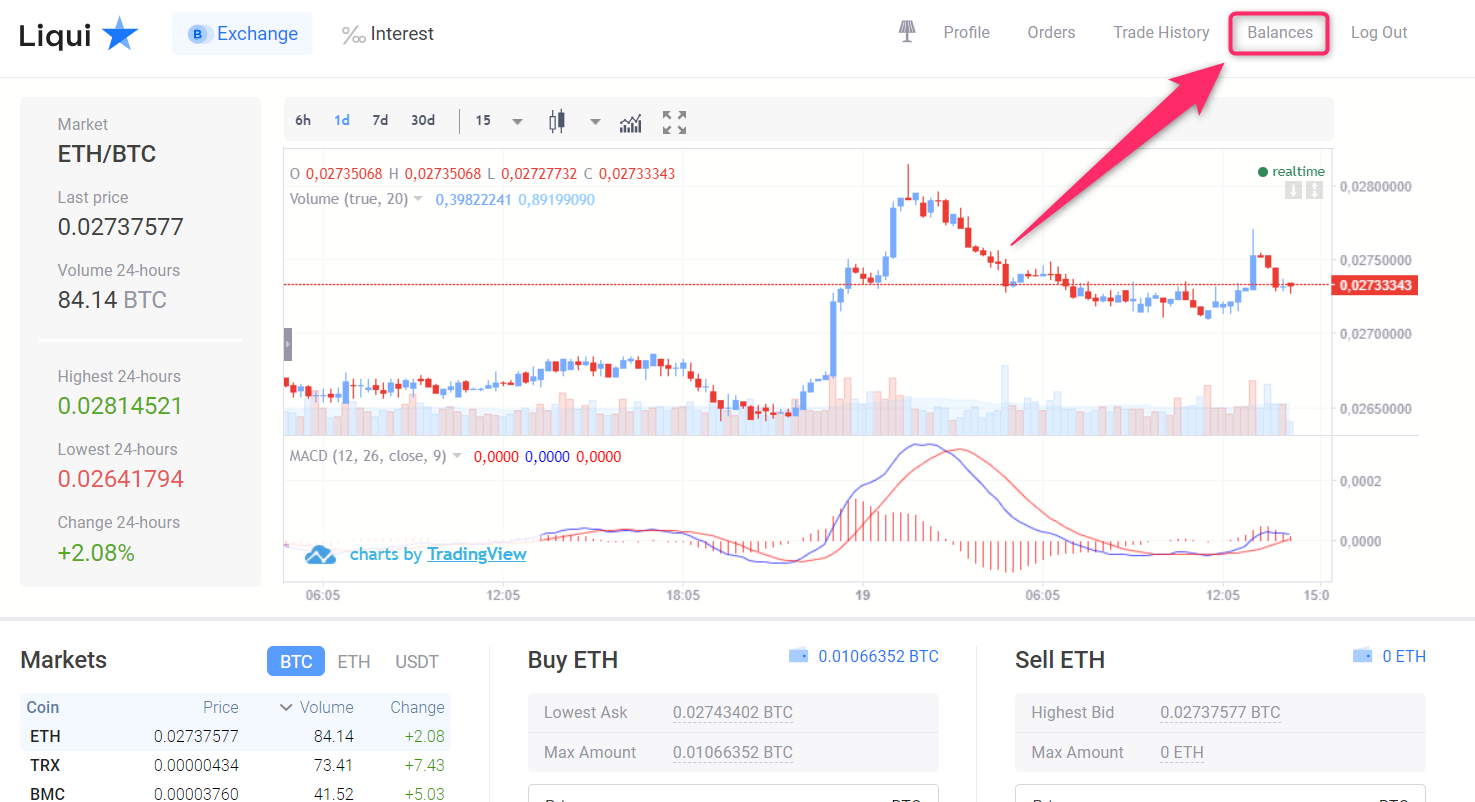The image size is (1475, 802).
Task: Switch markets to ETH tab
Action: click(x=354, y=661)
